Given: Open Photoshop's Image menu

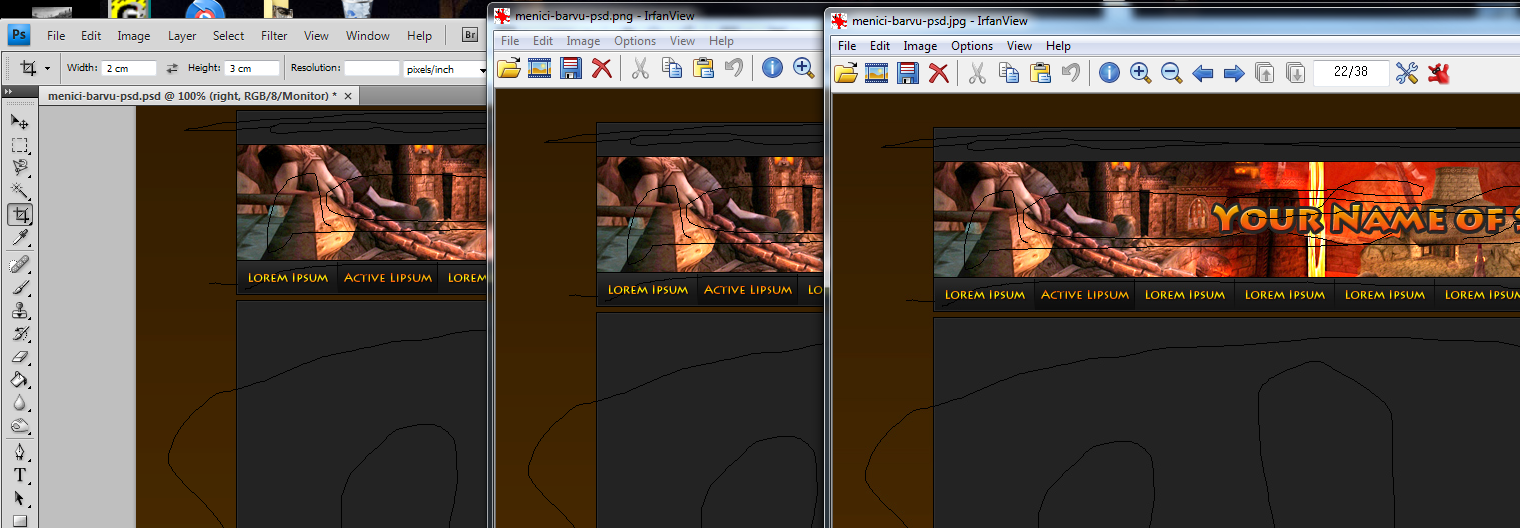Looking at the screenshot, I should tap(134, 36).
